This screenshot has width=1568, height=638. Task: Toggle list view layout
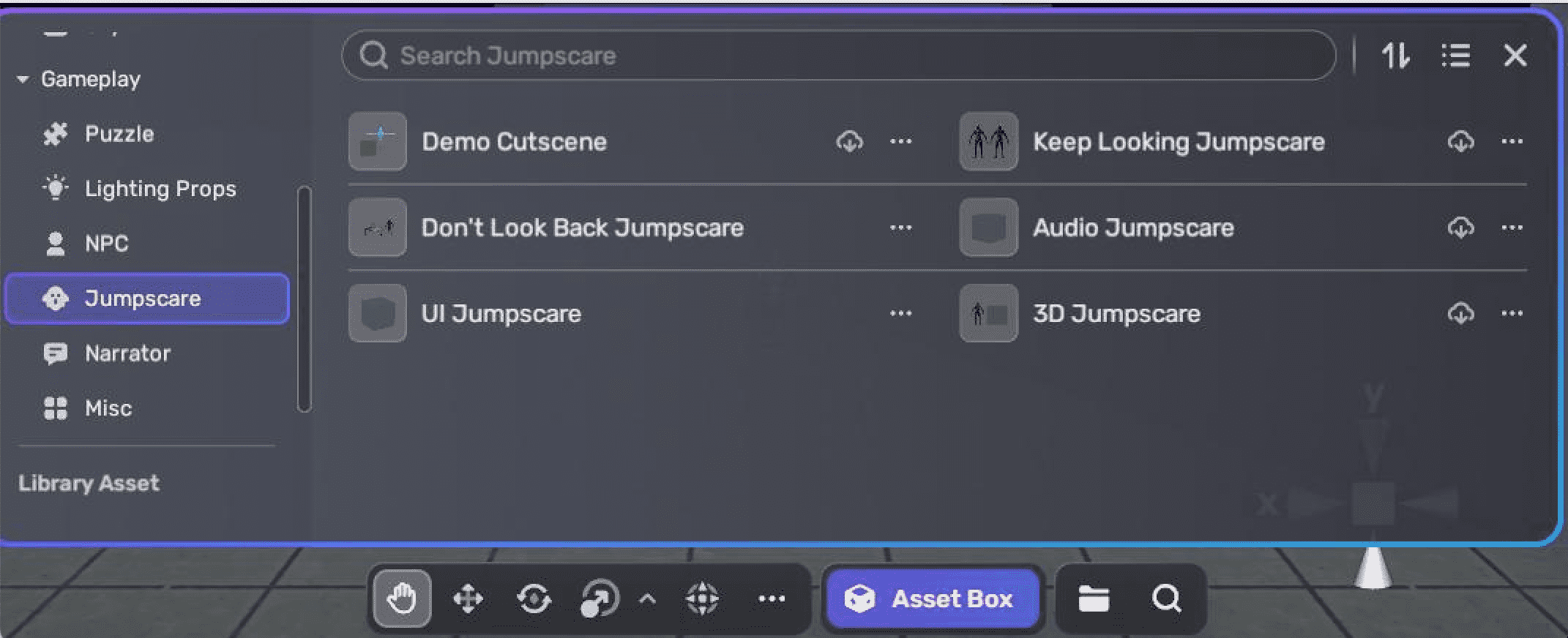pos(1455,56)
